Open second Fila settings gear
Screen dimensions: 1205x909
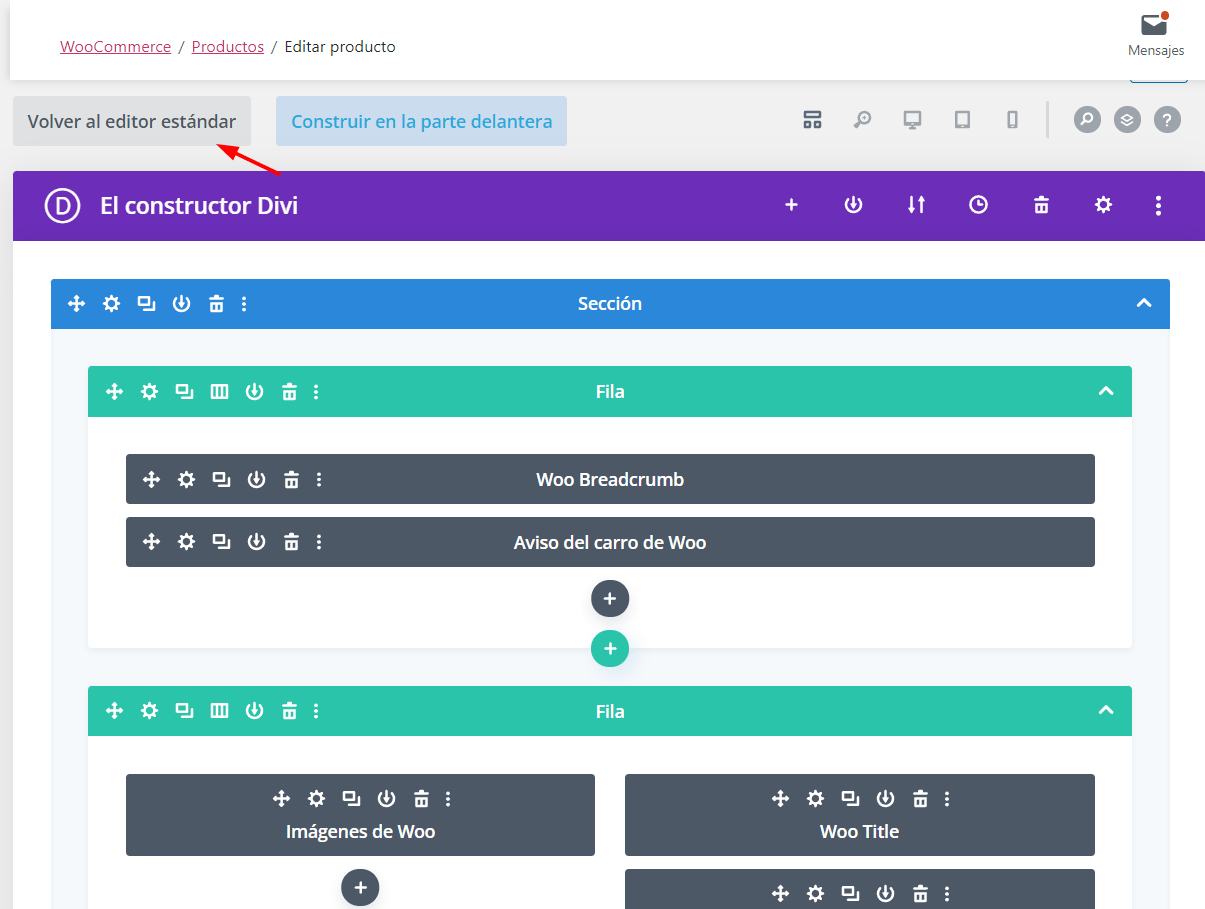click(150, 711)
